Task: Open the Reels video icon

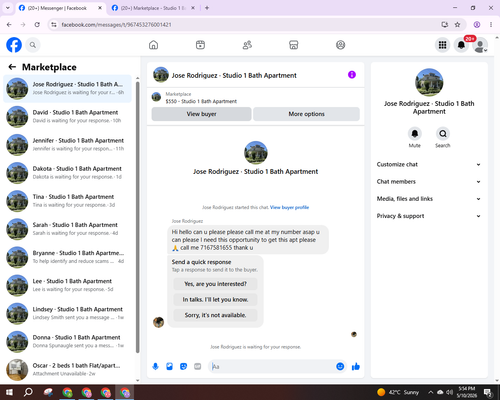Action: [x=200, y=45]
